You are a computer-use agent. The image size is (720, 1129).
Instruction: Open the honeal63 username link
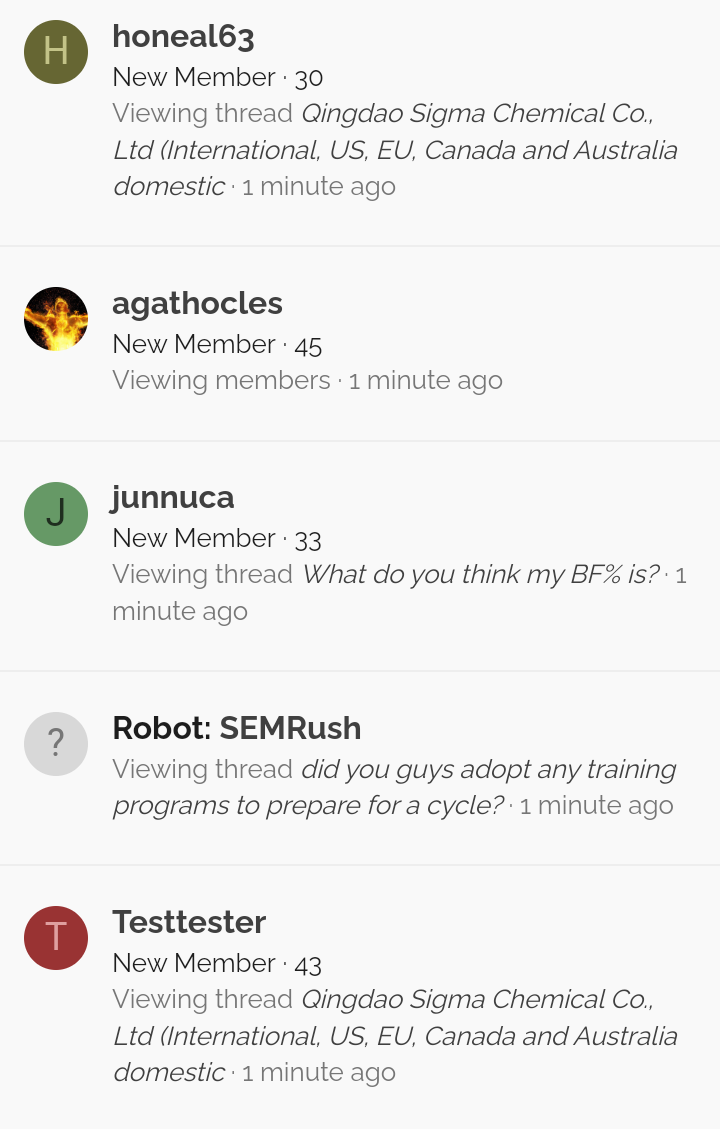(x=184, y=36)
